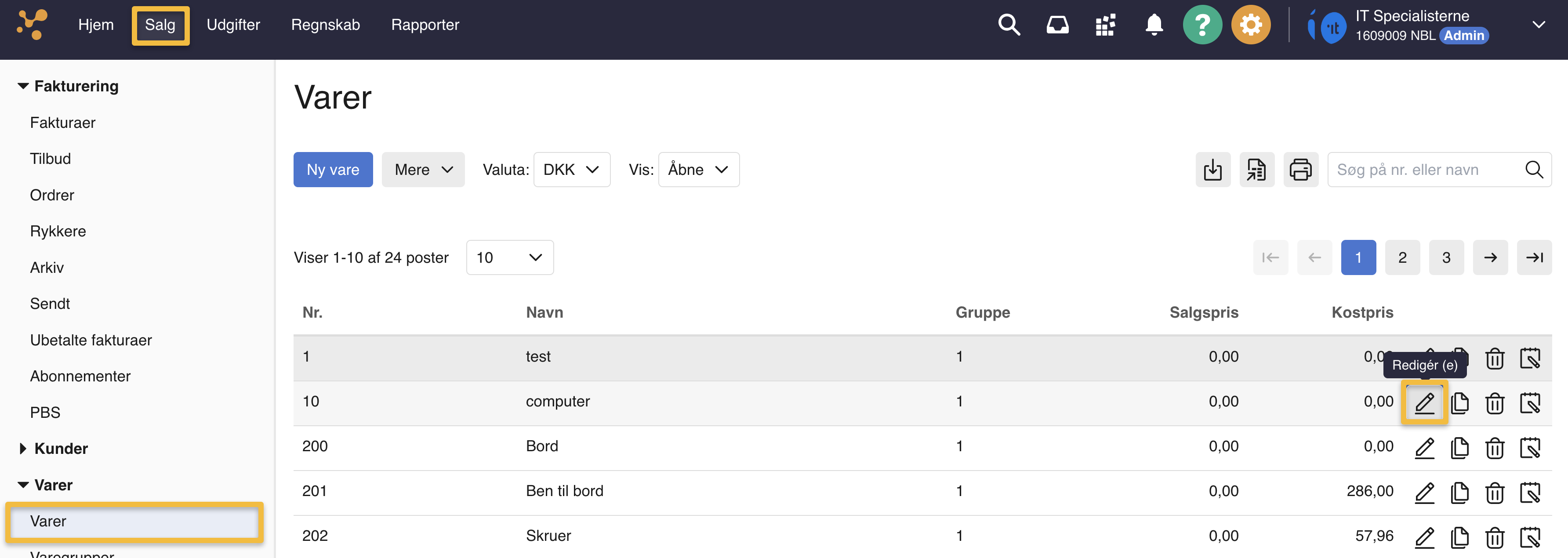Copy the Ben til bord item
This screenshot has width=1568, height=558.
(1459, 492)
